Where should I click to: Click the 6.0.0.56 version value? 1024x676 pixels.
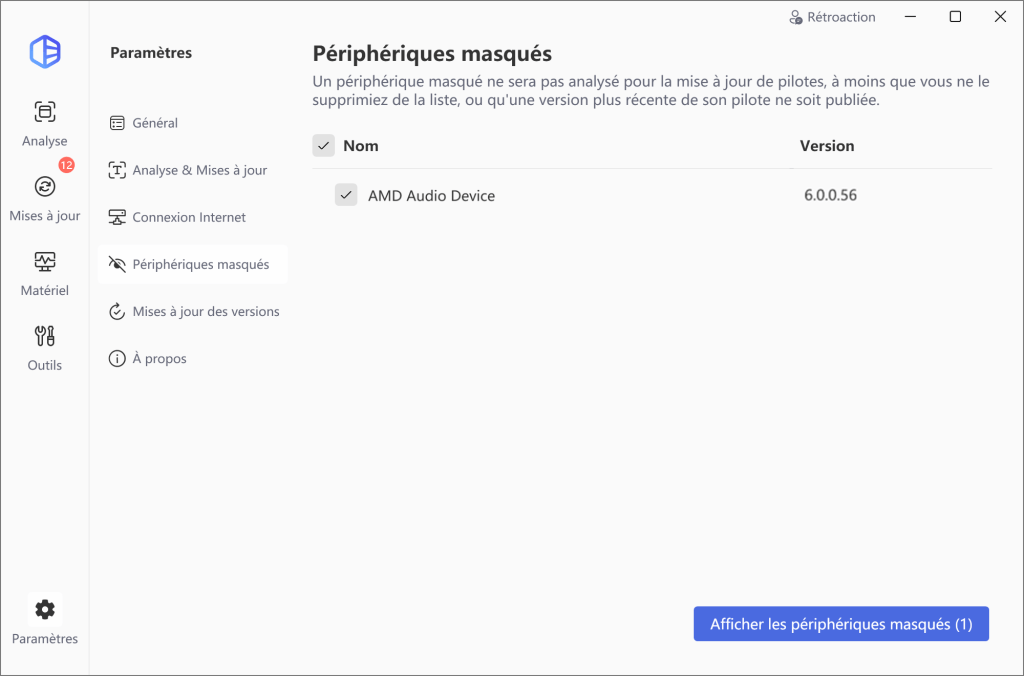[x=830, y=195]
